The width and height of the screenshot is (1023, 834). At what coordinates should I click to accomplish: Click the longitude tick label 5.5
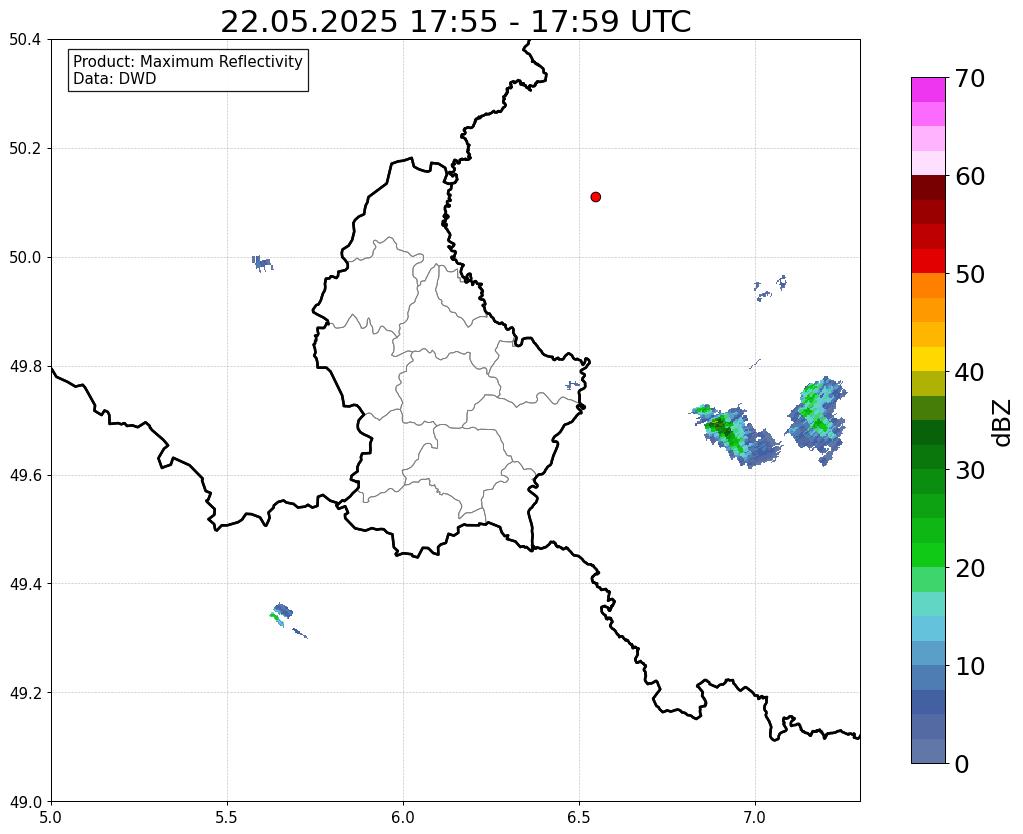pos(227,818)
